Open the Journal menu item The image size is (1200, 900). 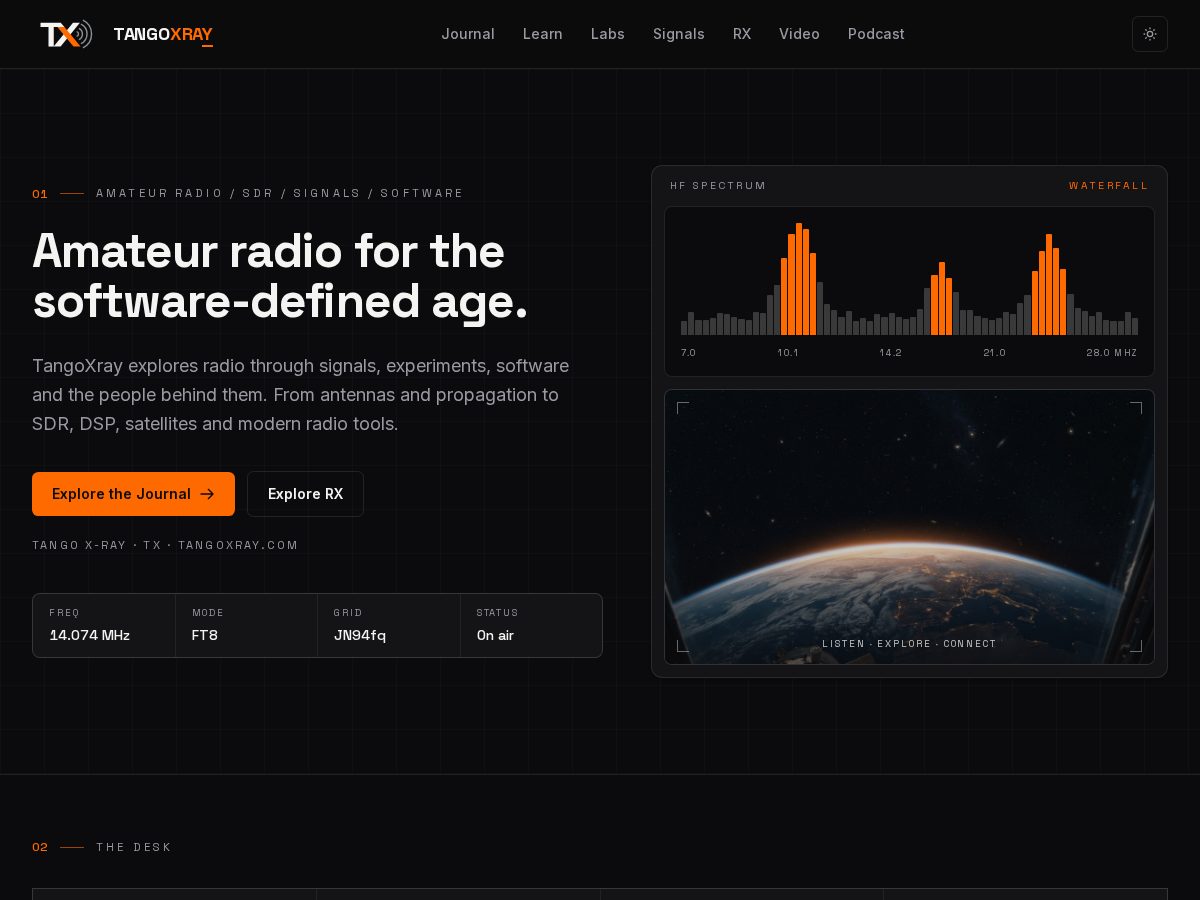(468, 34)
